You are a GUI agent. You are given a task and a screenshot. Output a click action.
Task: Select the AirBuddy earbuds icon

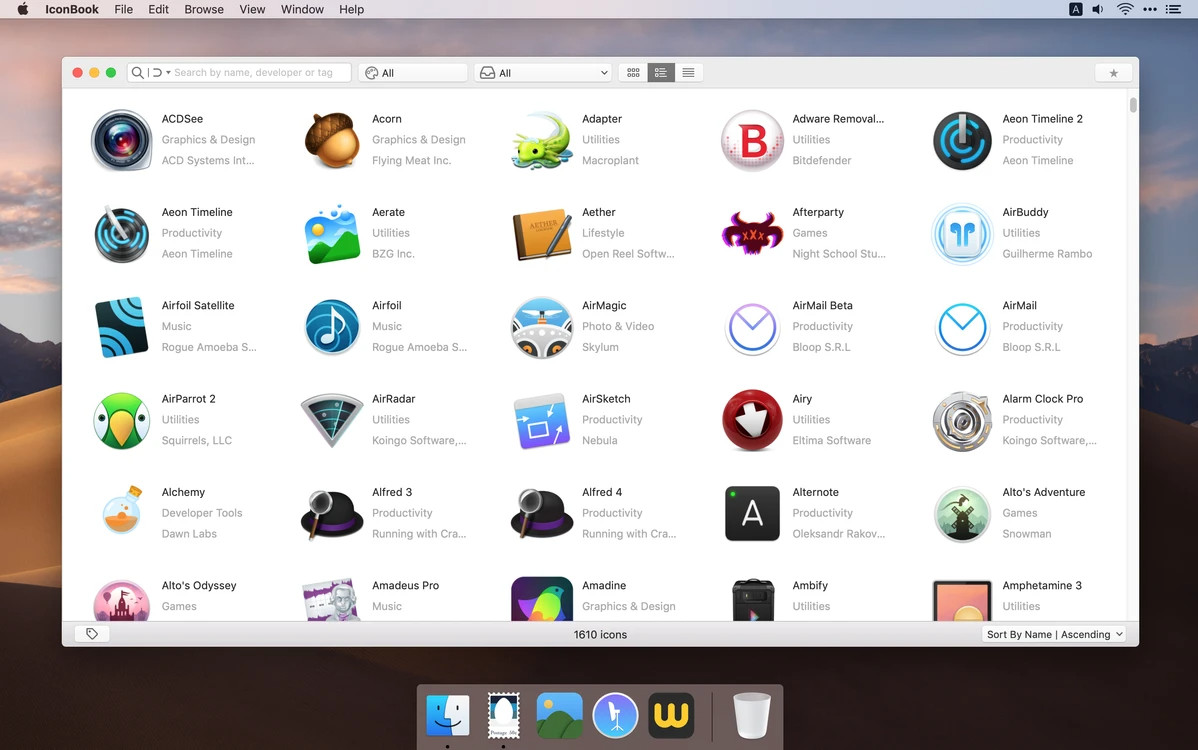pyautogui.click(x=962, y=234)
